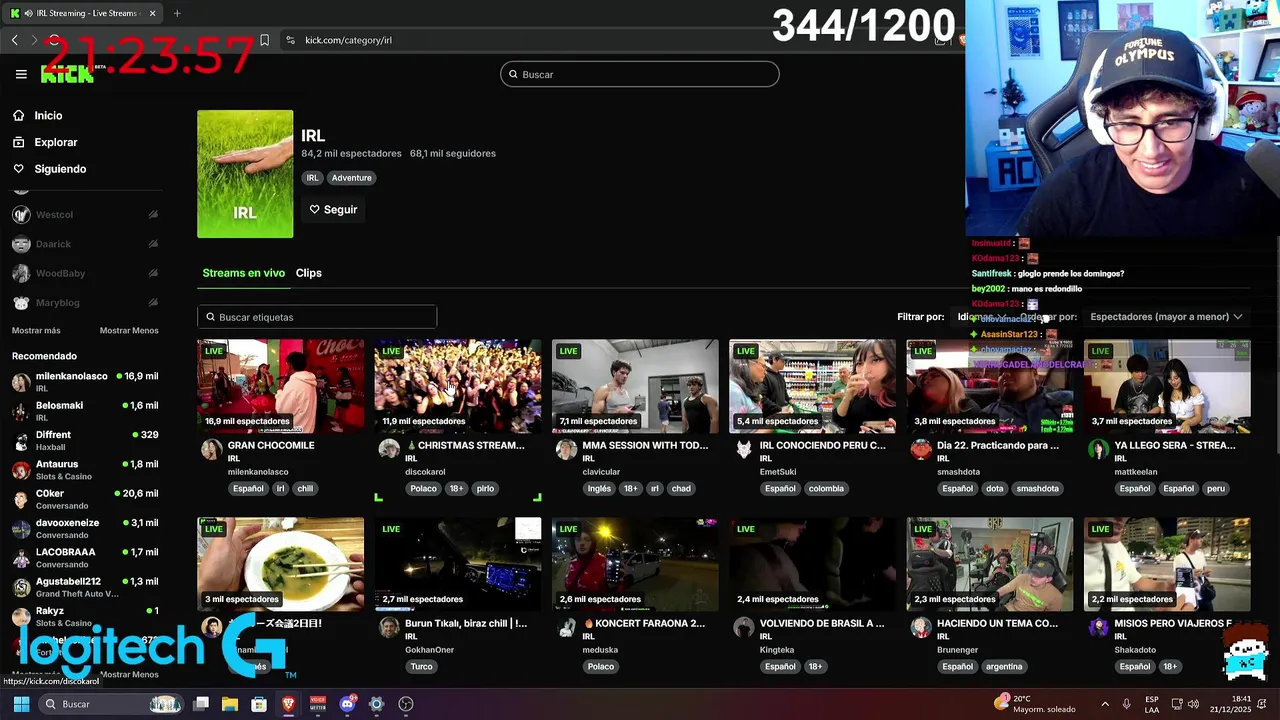1280x720 pixels.
Task: Open OBS Studio from taskbar
Action: [405, 704]
